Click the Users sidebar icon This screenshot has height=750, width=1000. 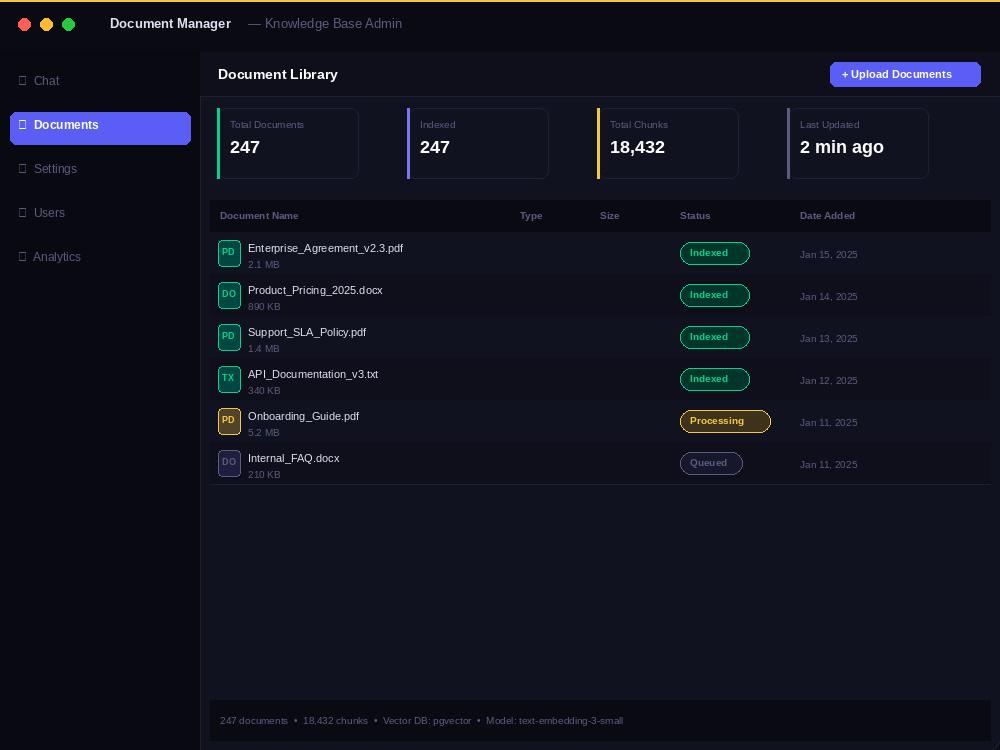click(x=22, y=212)
